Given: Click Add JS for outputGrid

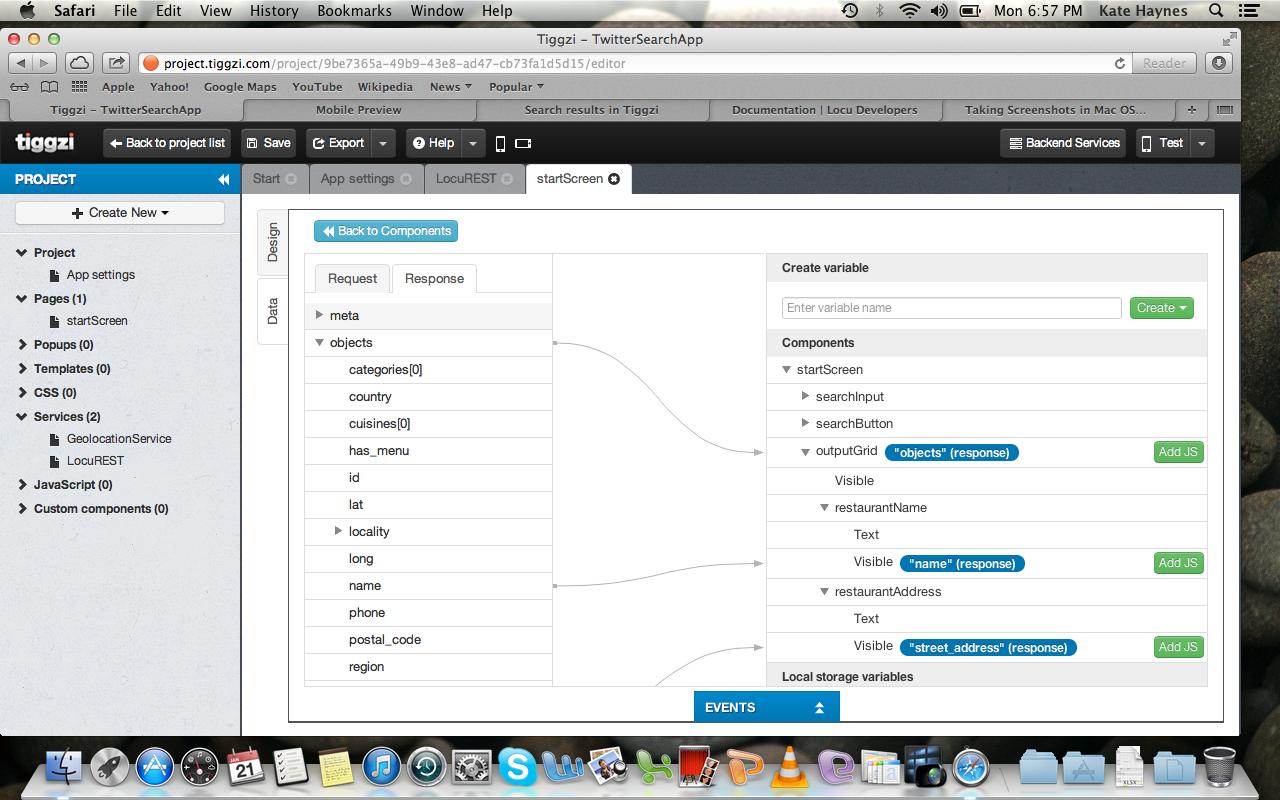Looking at the screenshot, I should (x=1178, y=452).
